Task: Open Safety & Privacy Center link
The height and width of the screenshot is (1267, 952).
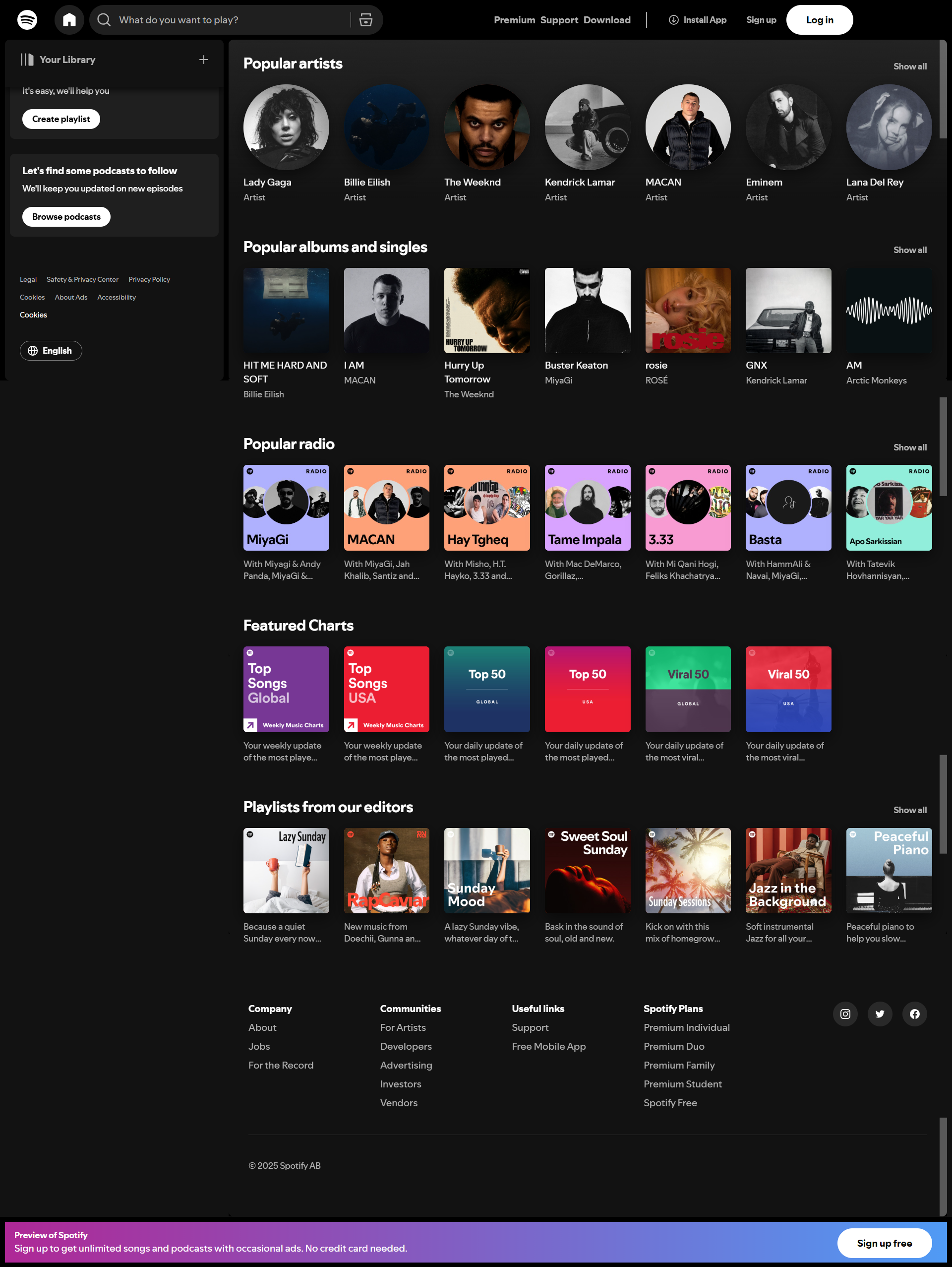Action: tap(82, 279)
